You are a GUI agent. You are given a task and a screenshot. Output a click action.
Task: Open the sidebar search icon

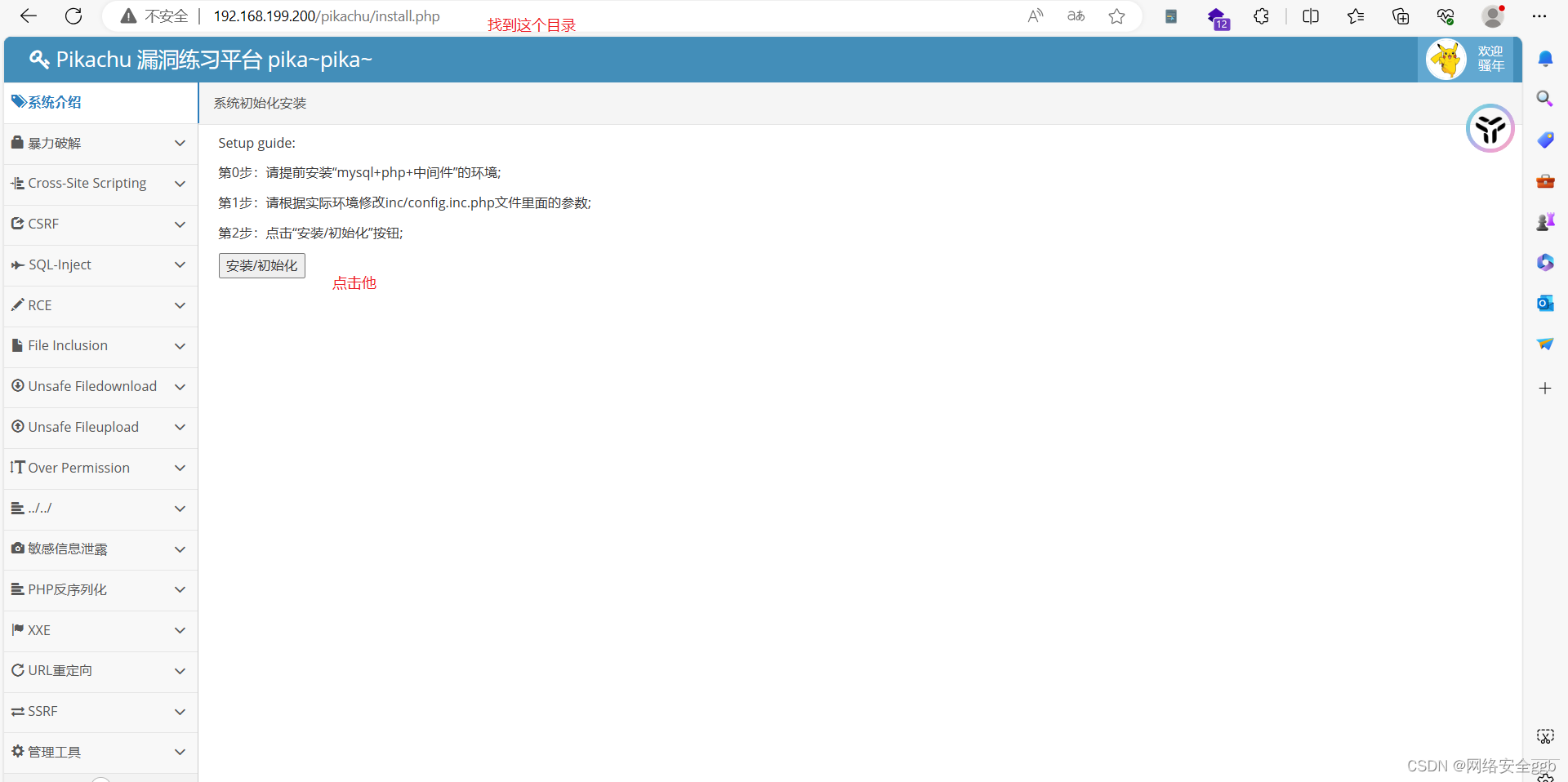pos(1545,99)
